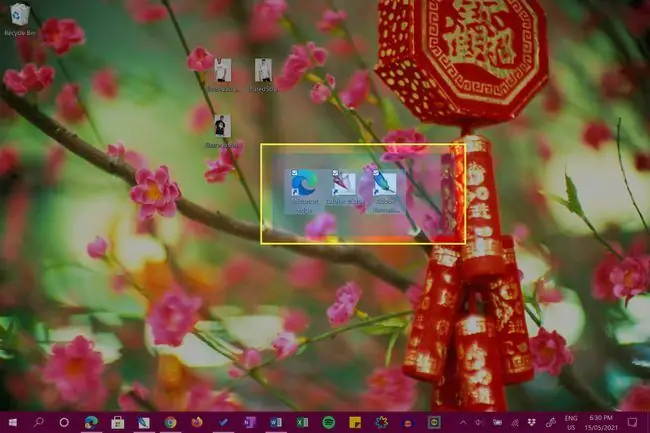Switch input language via ENG US
The image size is (650, 433).
click(571, 423)
